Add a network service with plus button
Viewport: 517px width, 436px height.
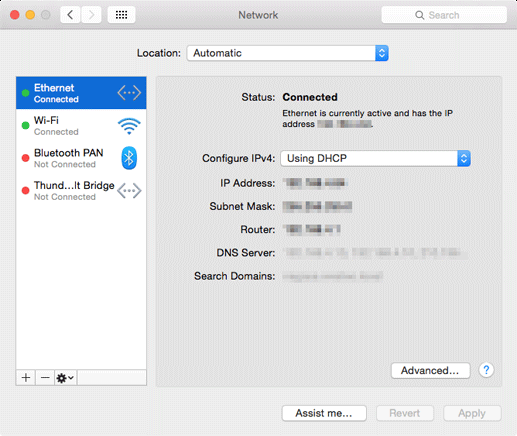click(x=26, y=378)
